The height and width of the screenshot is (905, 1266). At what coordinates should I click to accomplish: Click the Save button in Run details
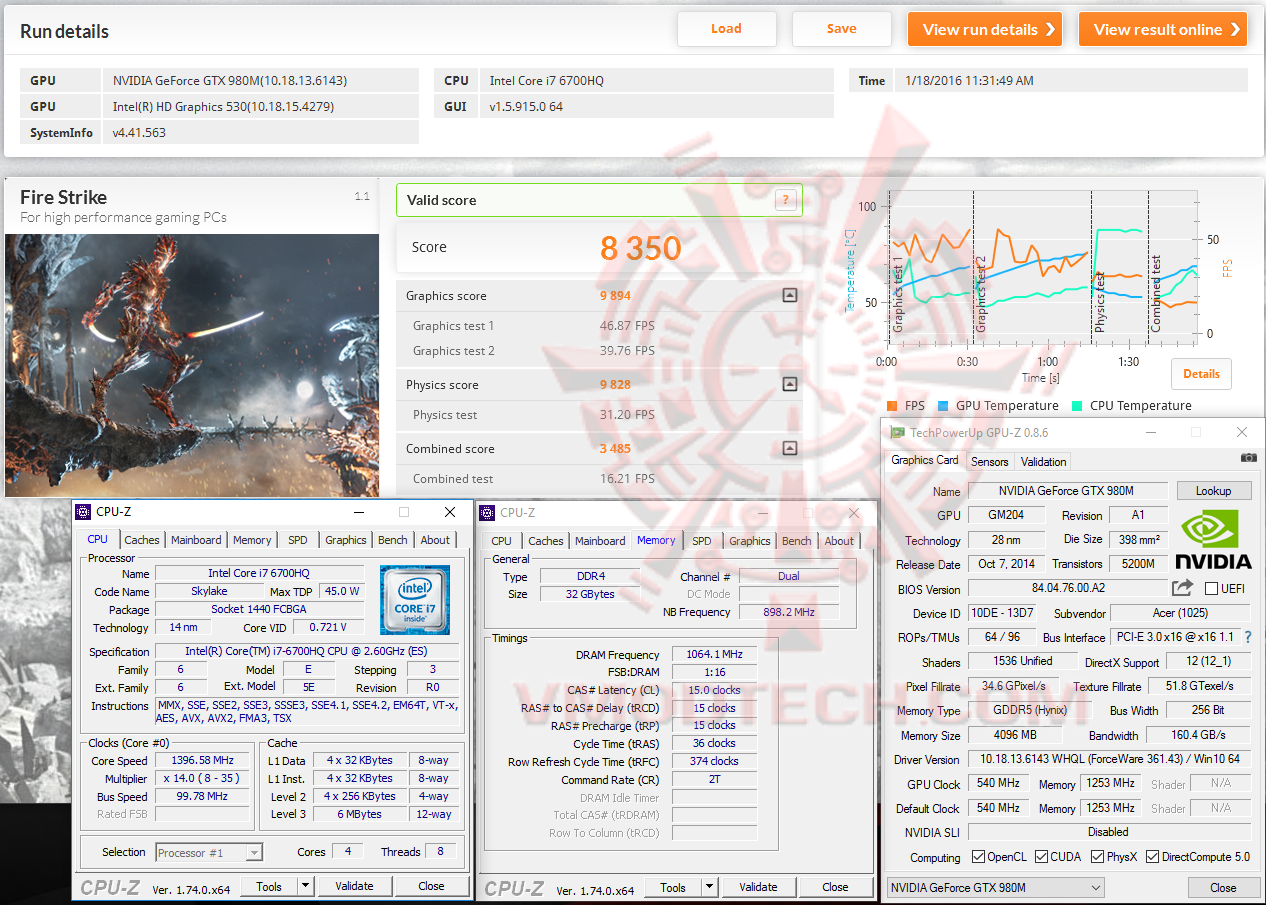841,29
